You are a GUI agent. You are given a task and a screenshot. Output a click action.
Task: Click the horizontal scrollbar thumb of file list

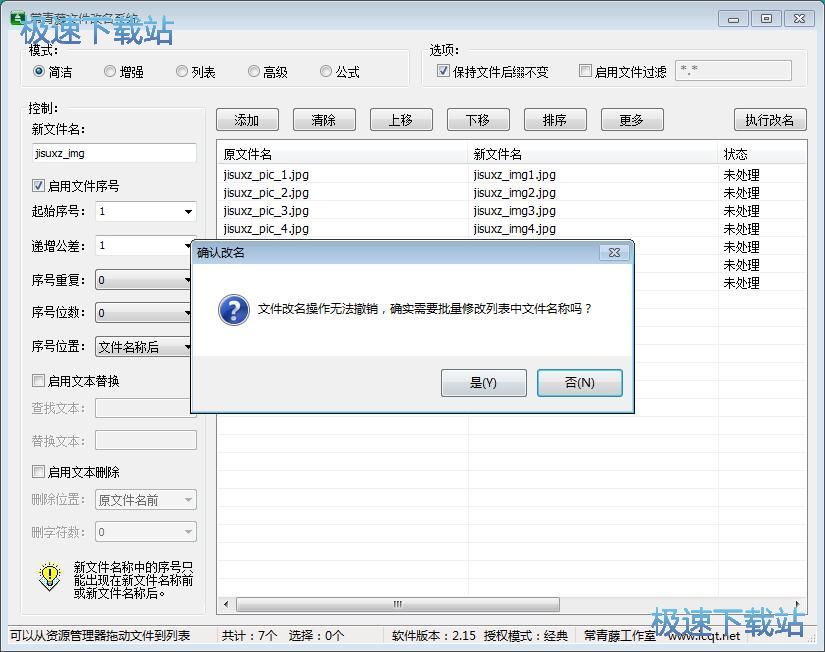point(398,604)
